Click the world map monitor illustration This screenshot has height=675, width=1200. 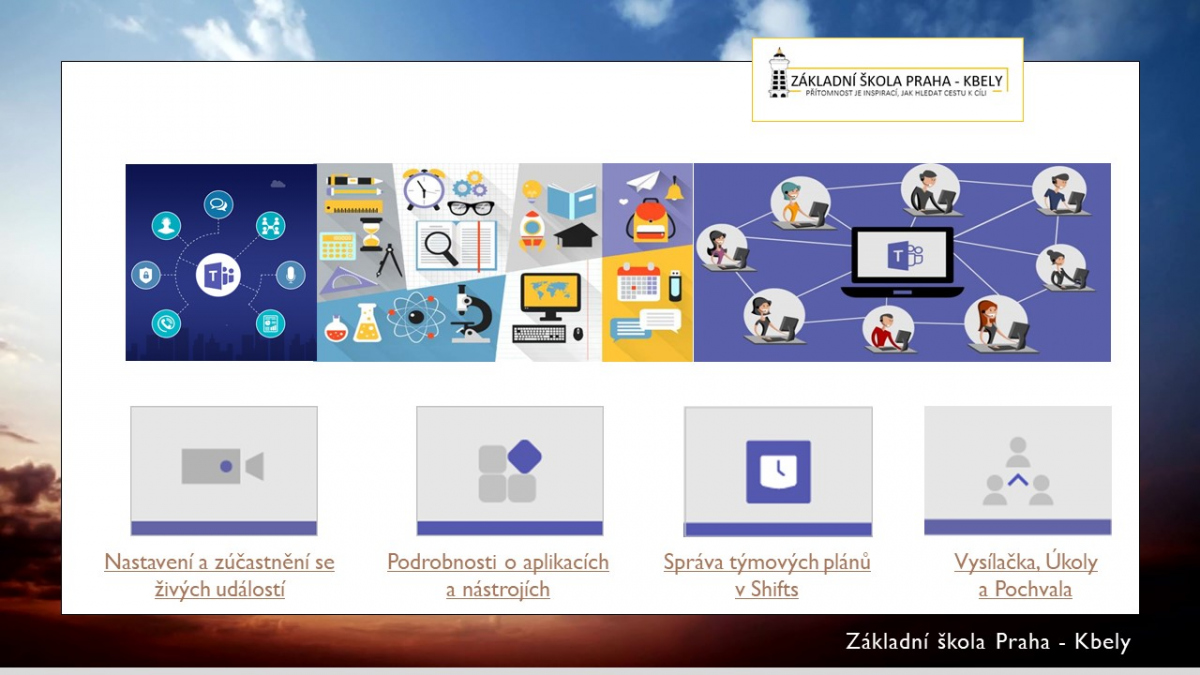pos(550,297)
